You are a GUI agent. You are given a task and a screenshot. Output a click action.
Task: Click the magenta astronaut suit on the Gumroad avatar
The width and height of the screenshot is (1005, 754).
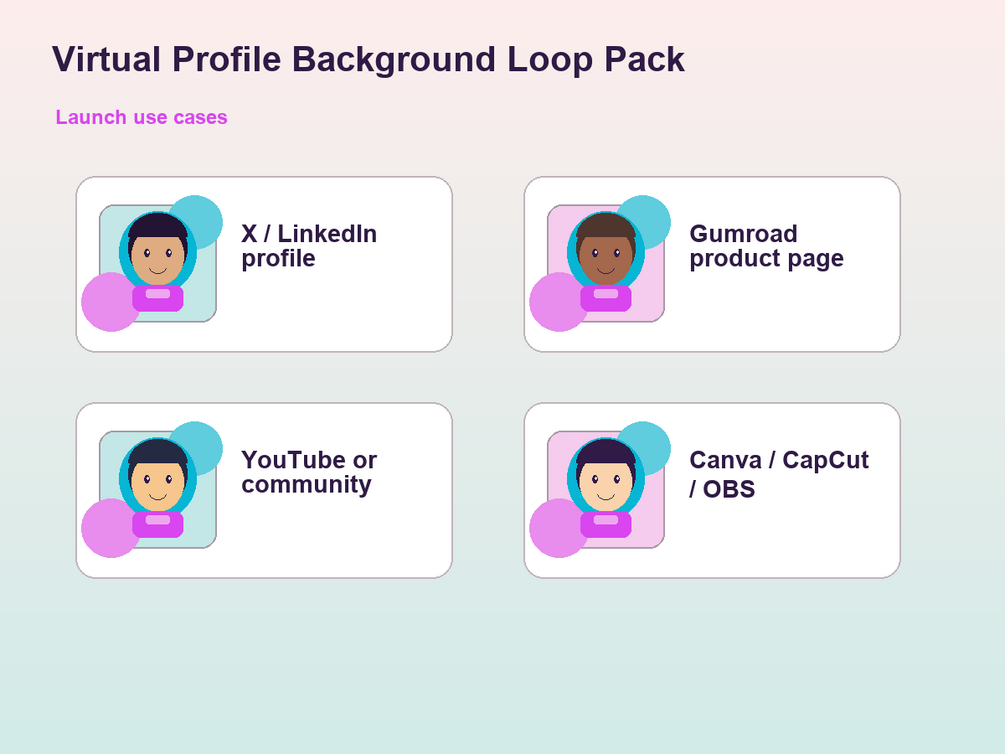click(606, 298)
